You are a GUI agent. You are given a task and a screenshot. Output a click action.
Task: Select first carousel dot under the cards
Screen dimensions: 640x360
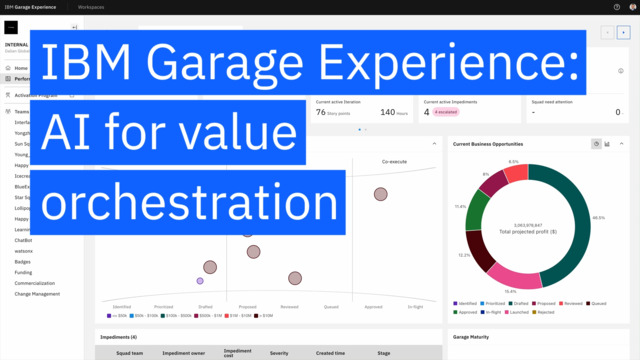(x=360, y=129)
